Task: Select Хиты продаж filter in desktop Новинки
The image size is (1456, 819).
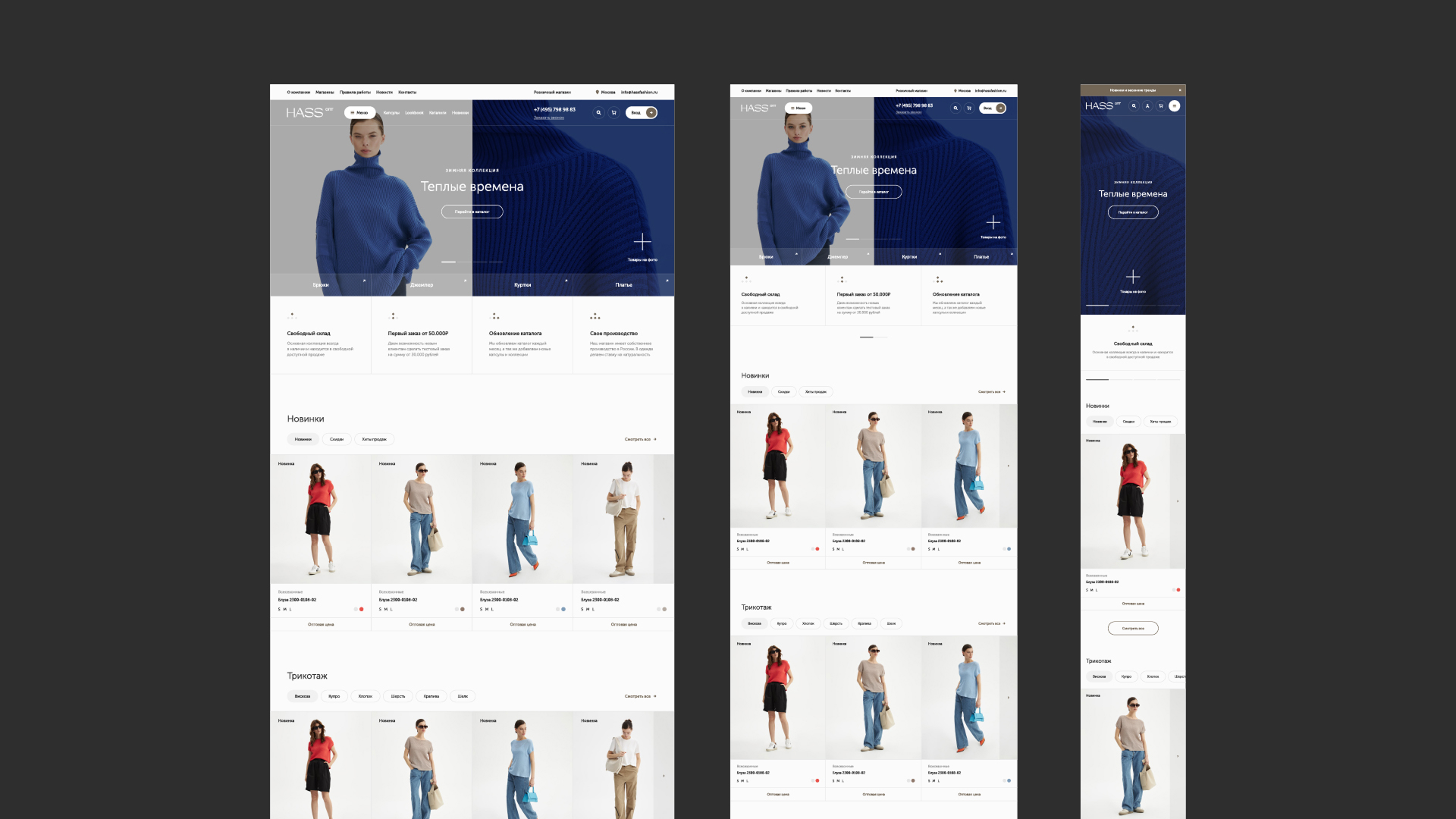Action: pyautogui.click(x=374, y=439)
